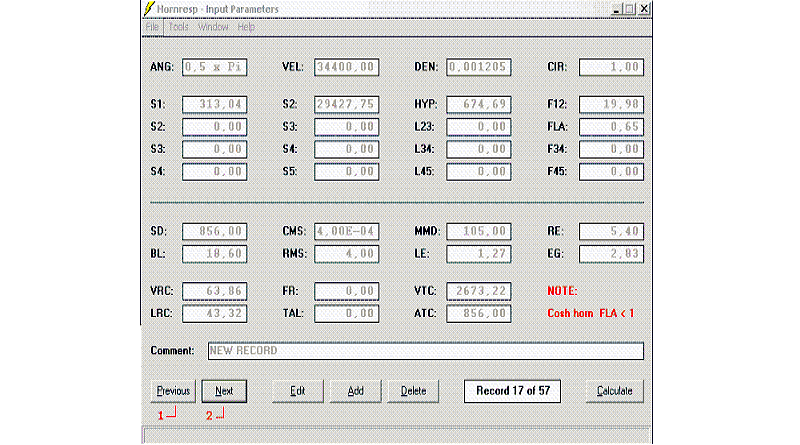Screen dimensions: 800x445
Task: Click the L23 input field
Action: [479, 127]
